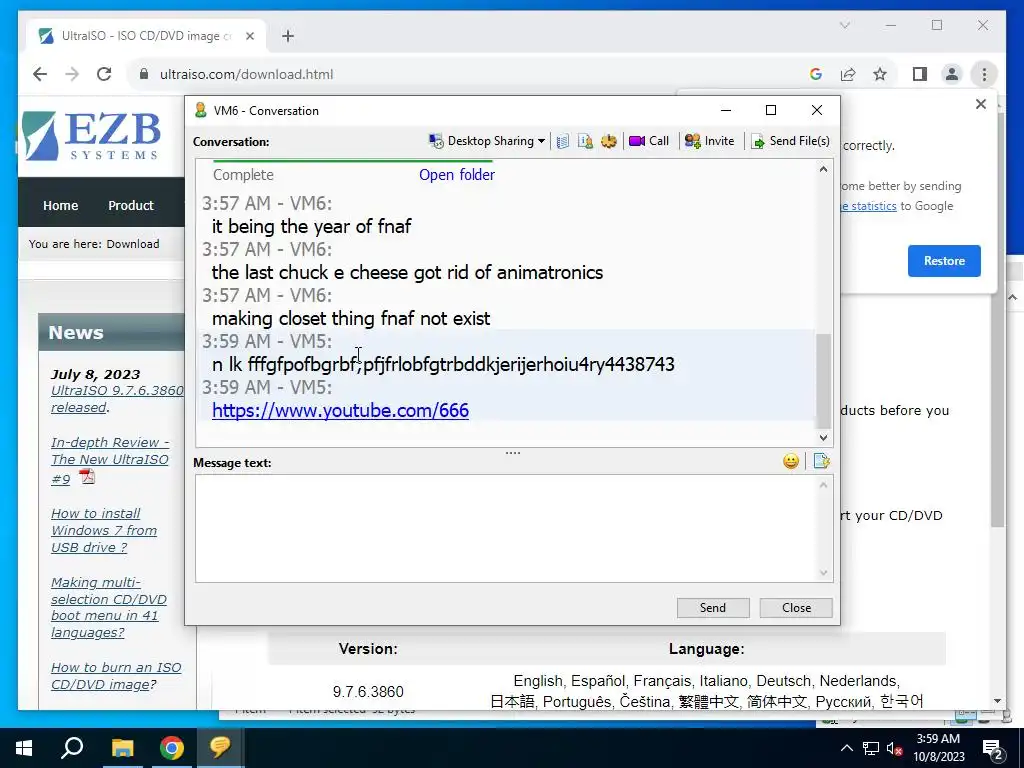Dismiss Chrome restore popup with X
Image resolution: width=1024 pixels, height=768 pixels.
click(x=980, y=104)
